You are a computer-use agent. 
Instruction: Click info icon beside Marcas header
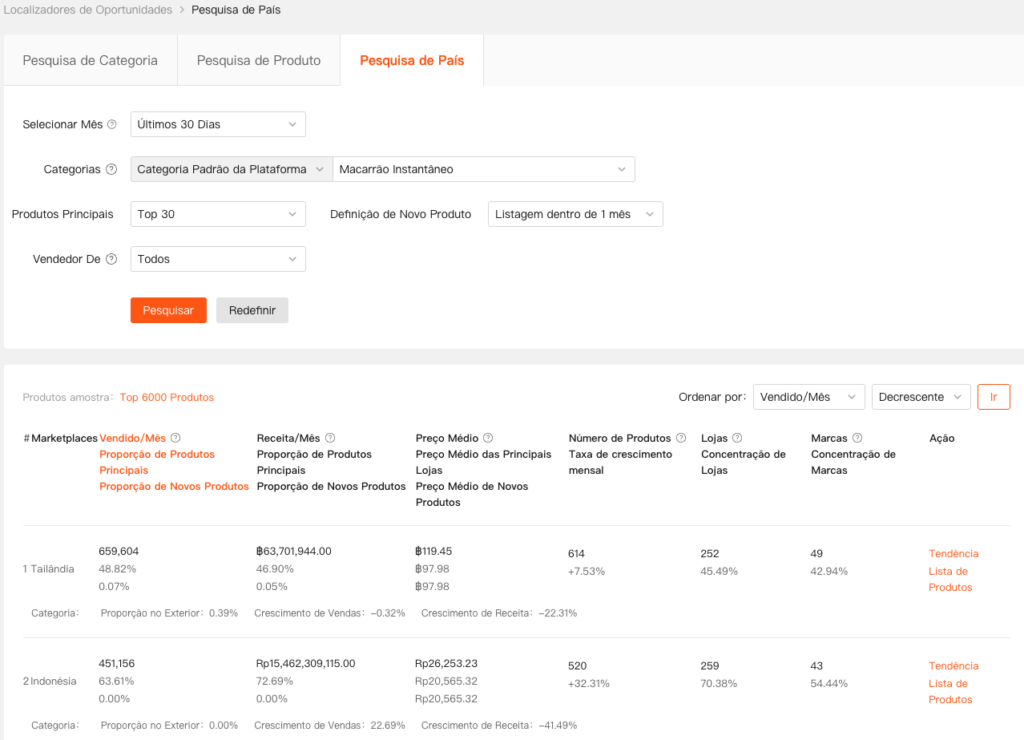coord(857,438)
